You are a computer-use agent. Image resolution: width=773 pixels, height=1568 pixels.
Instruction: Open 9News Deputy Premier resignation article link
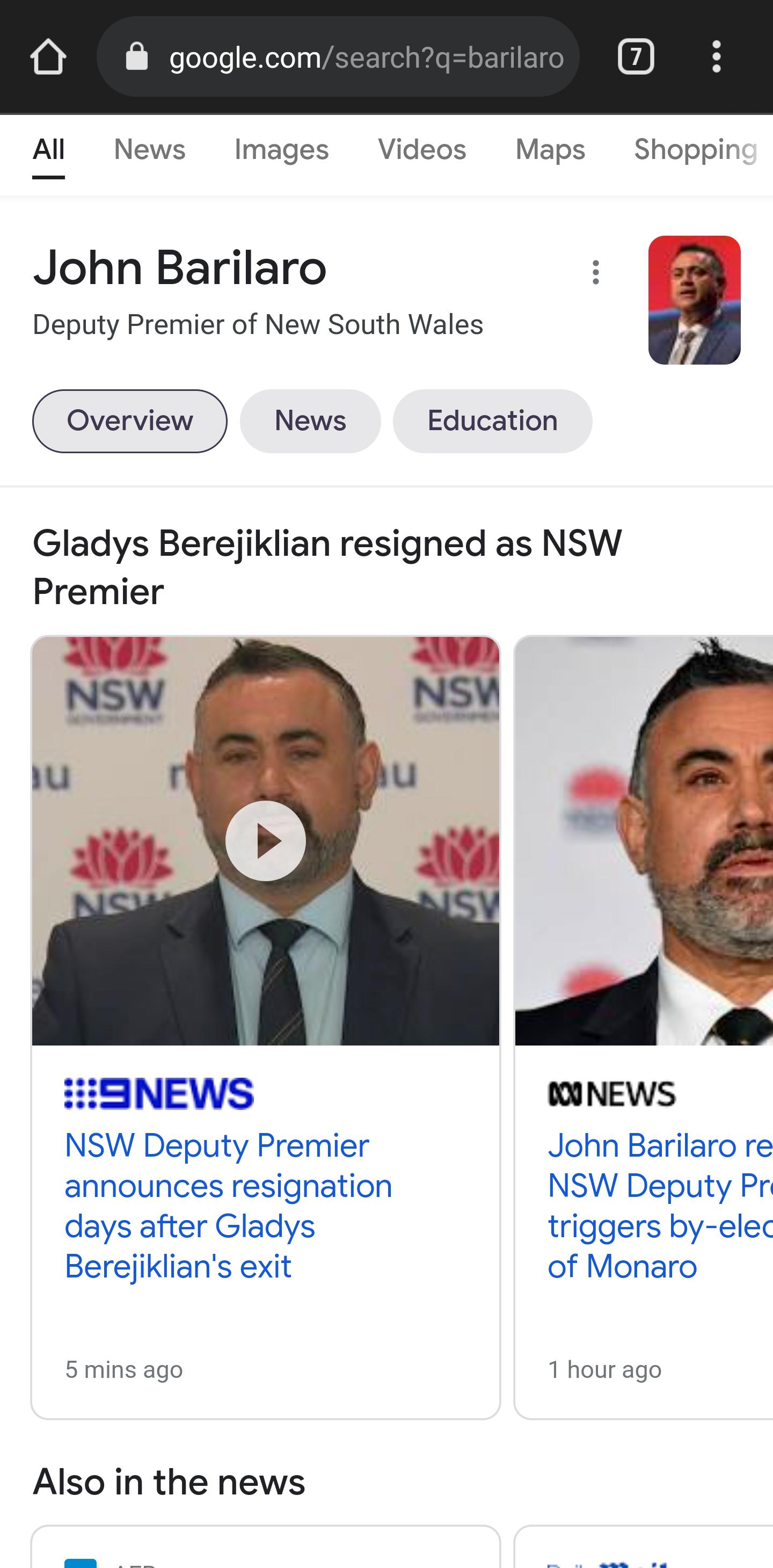(x=228, y=1206)
